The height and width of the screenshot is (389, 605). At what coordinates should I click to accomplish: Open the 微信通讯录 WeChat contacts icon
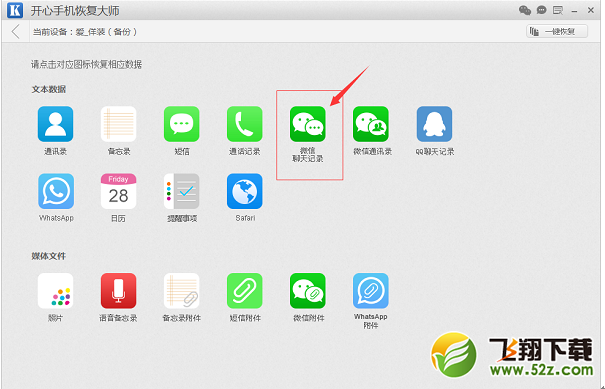pos(371,124)
